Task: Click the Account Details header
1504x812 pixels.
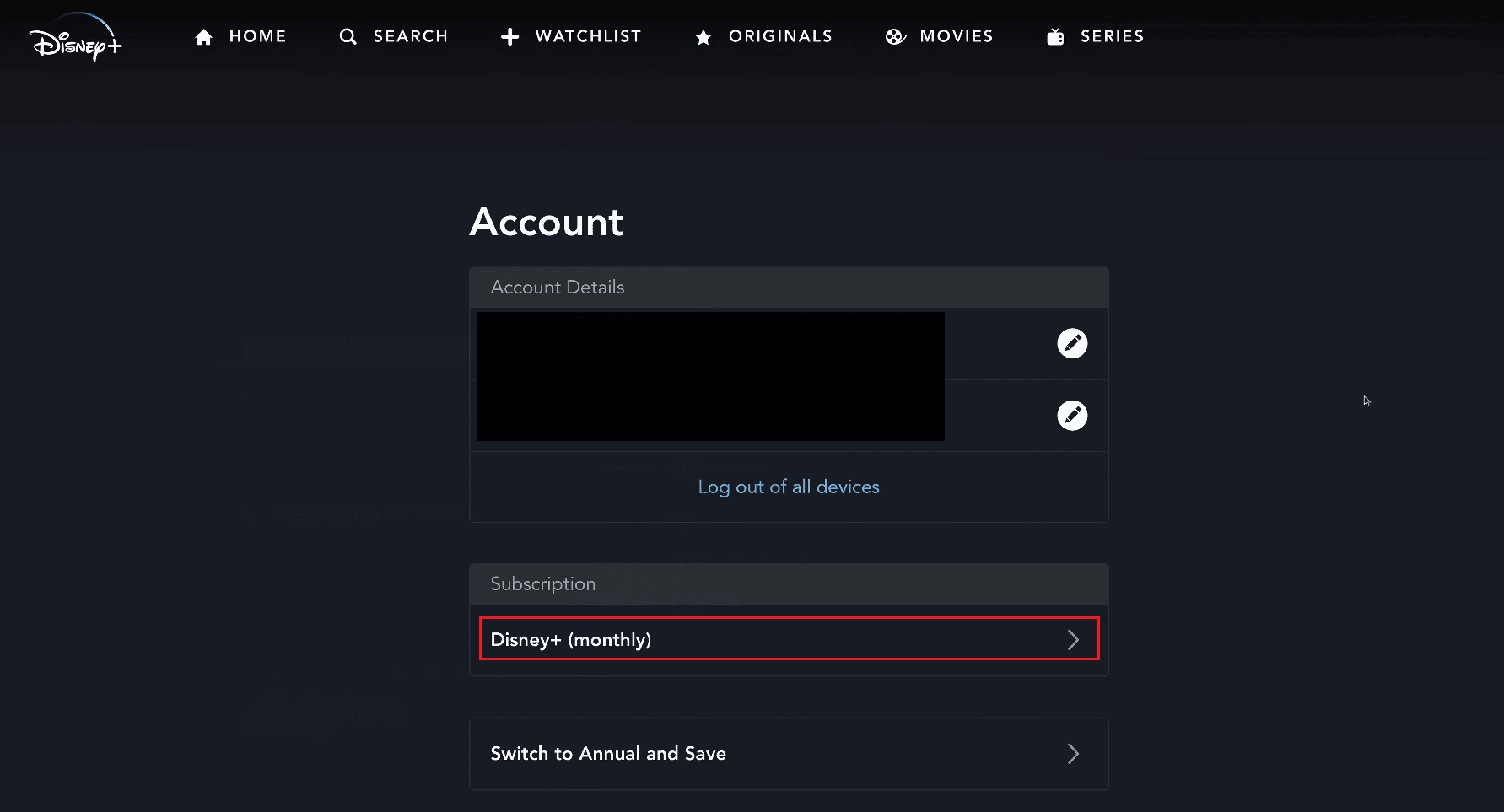Action: (789, 288)
